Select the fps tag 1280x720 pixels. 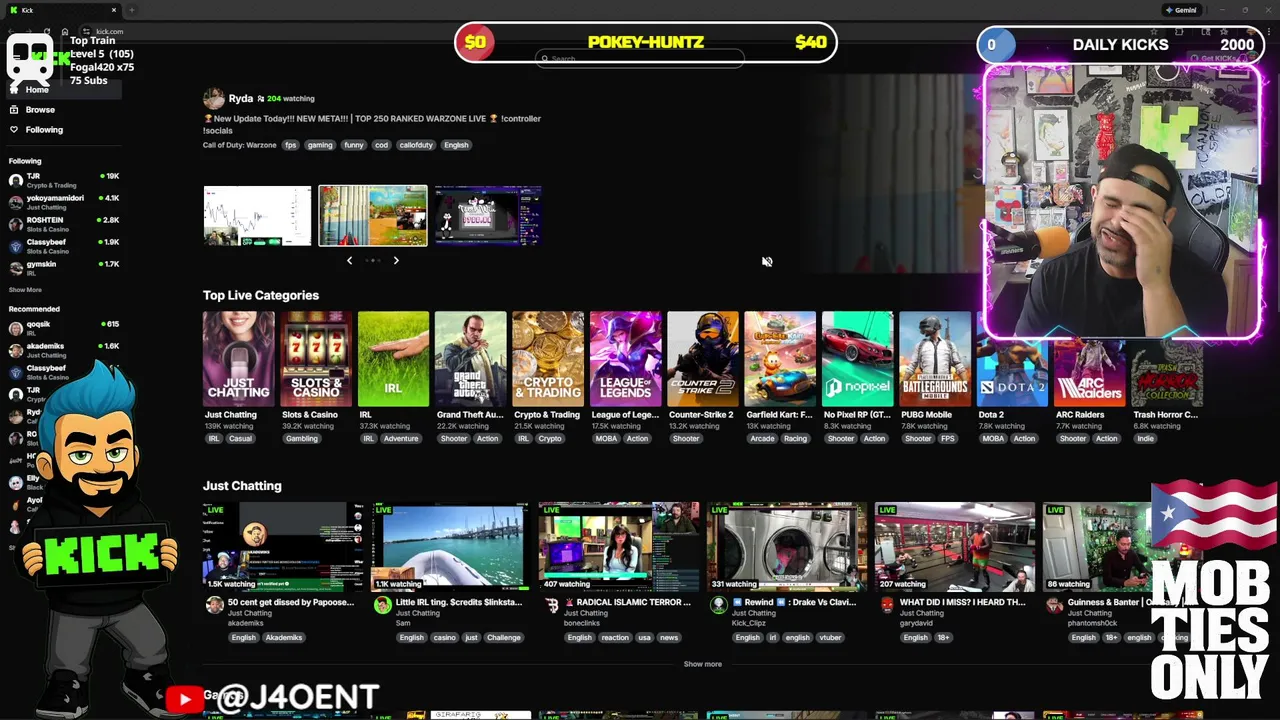pyautogui.click(x=290, y=145)
